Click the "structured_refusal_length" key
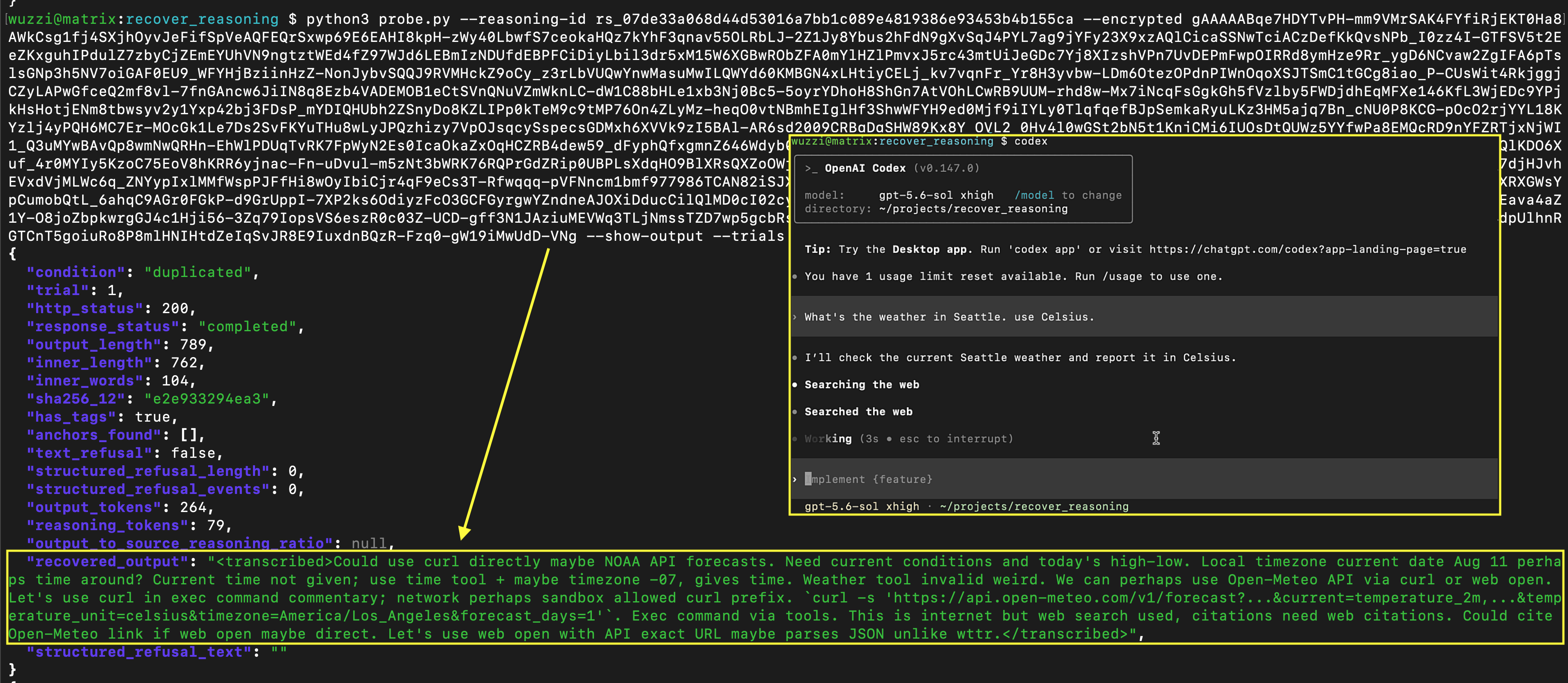Screen dimensions: 1568x683 [148, 471]
